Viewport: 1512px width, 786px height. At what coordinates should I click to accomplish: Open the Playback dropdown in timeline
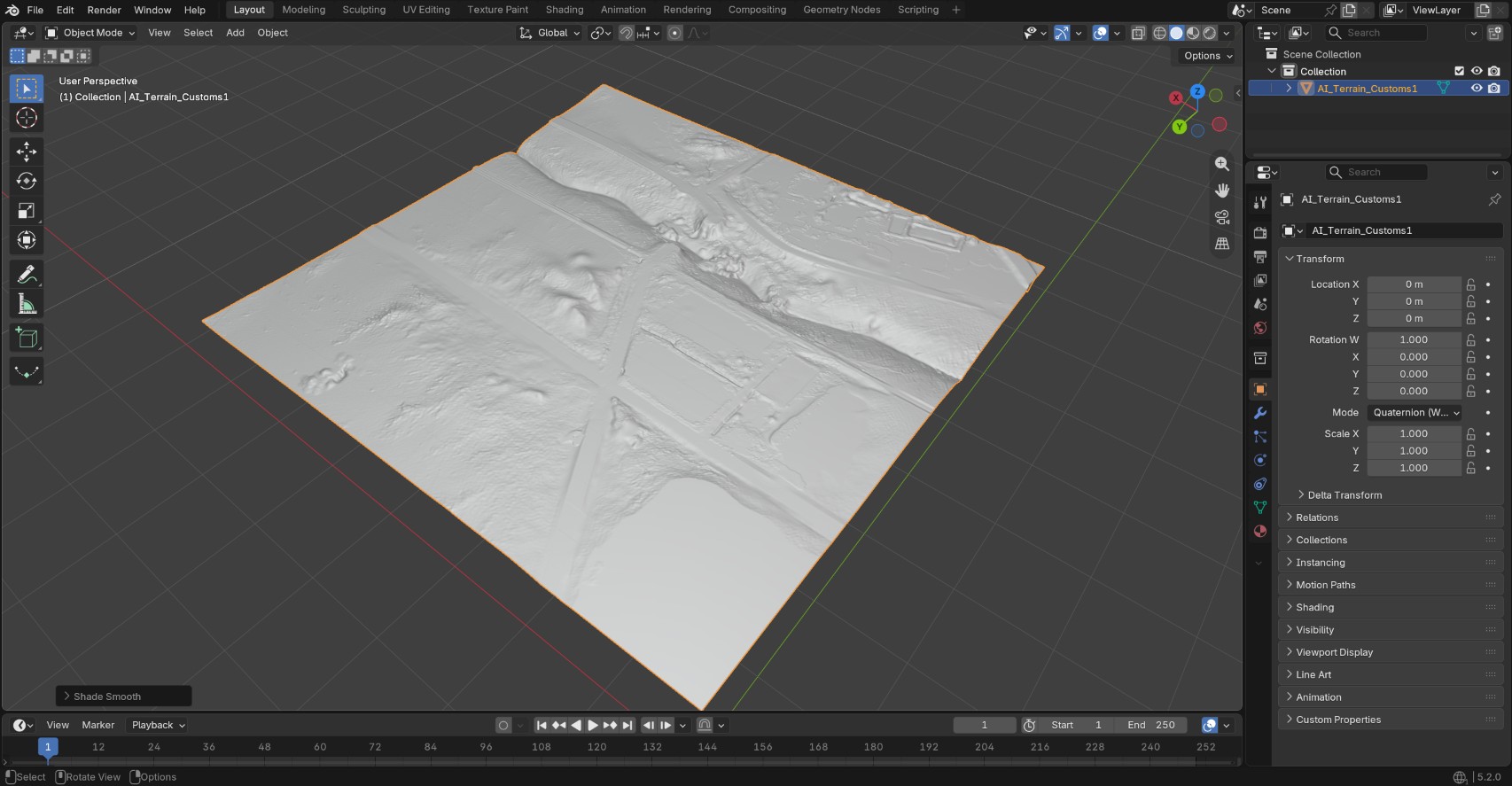tap(158, 725)
